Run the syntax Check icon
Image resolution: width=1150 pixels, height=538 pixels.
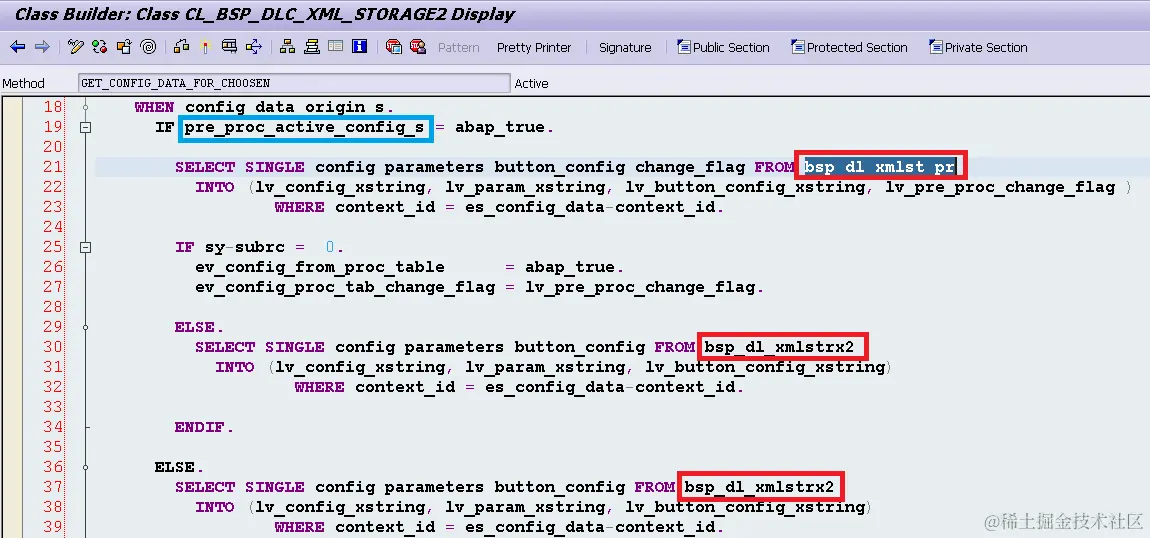click(181, 47)
